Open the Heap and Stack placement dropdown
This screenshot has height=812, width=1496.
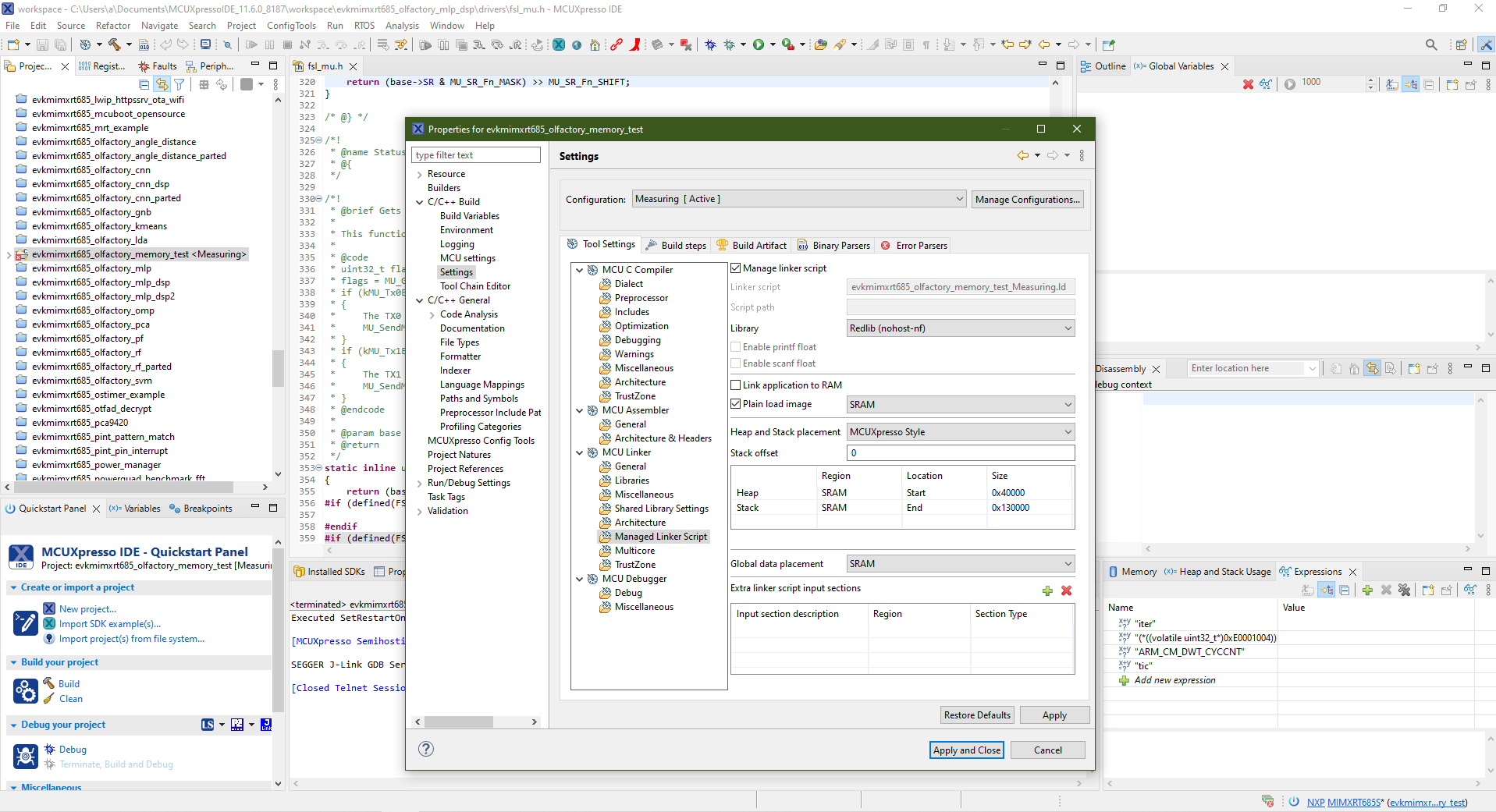(960, 432)
